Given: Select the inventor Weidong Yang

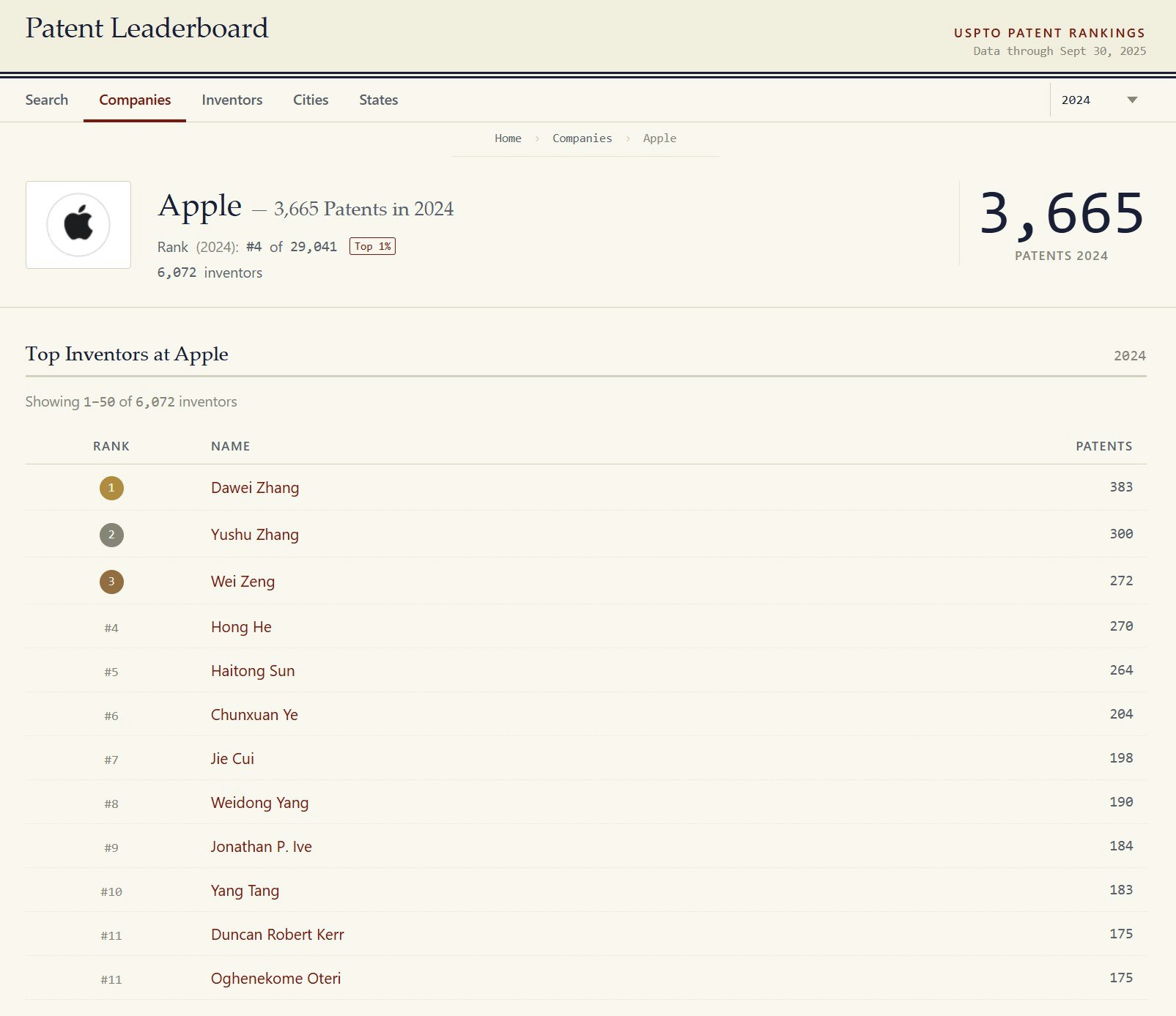Looking at the screenshot, I should 259,803.
